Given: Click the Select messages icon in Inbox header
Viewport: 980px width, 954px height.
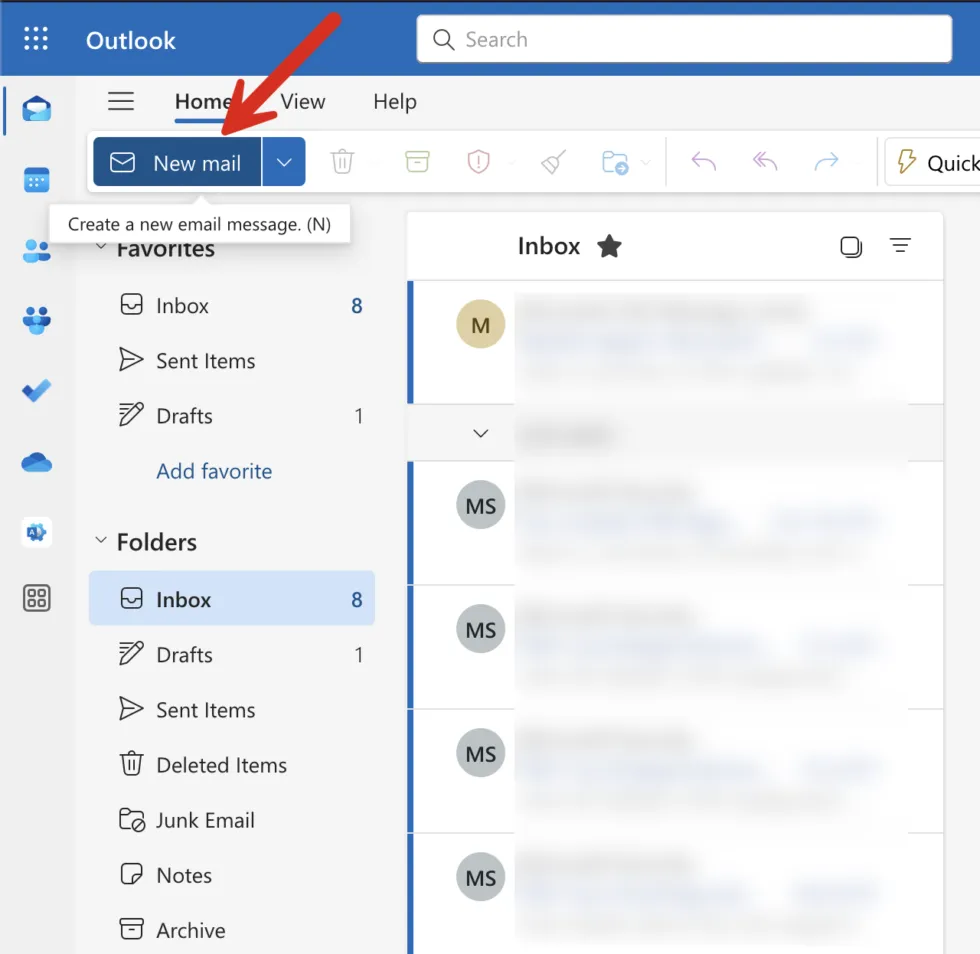Looking at the screenshot, I should 851,246.
